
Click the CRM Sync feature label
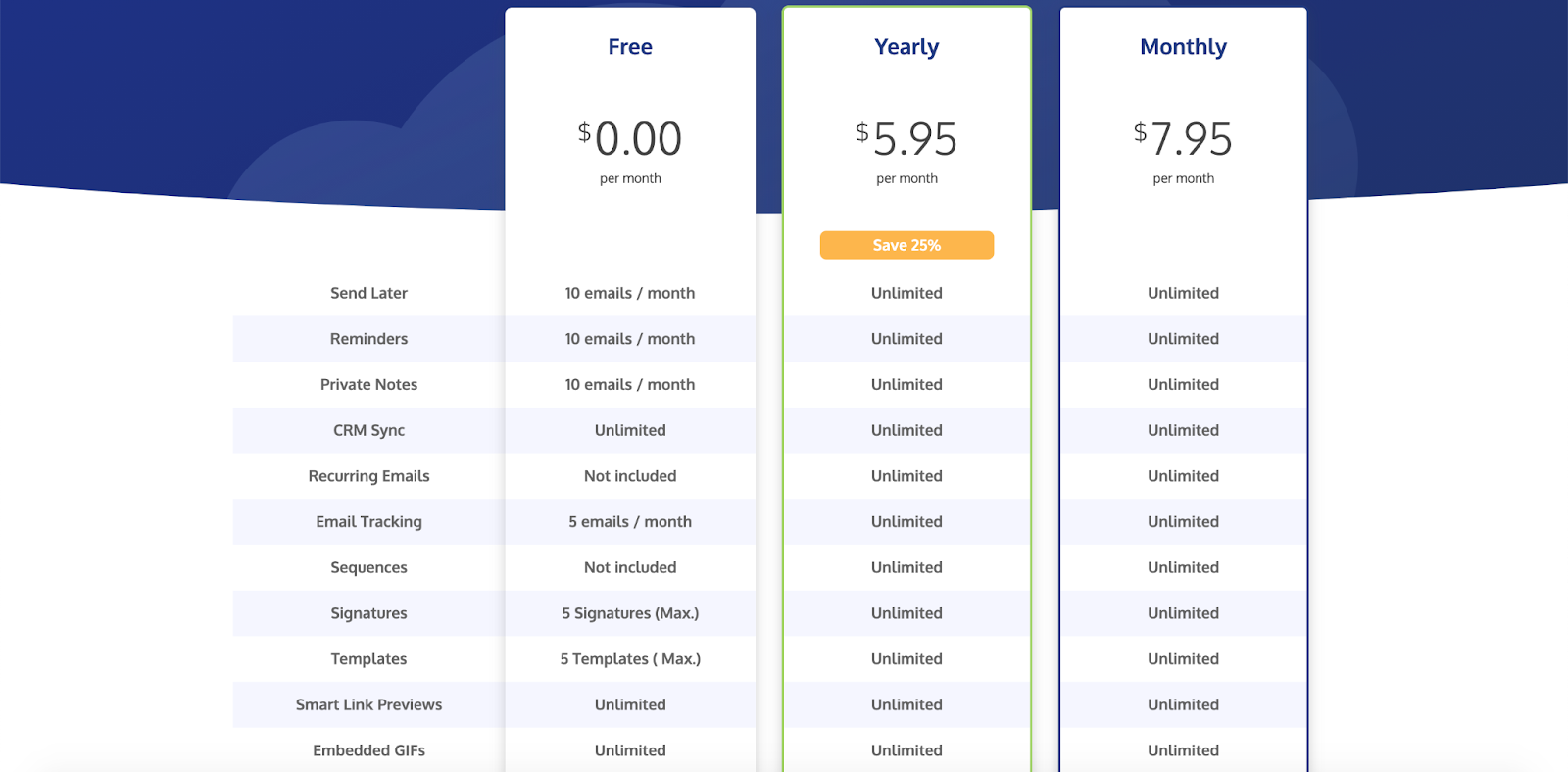coord(368,430)
